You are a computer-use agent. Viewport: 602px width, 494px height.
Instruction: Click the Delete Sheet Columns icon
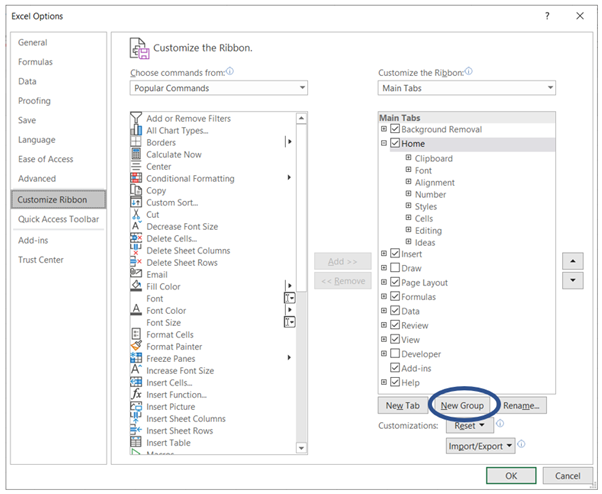pos(136,250)
